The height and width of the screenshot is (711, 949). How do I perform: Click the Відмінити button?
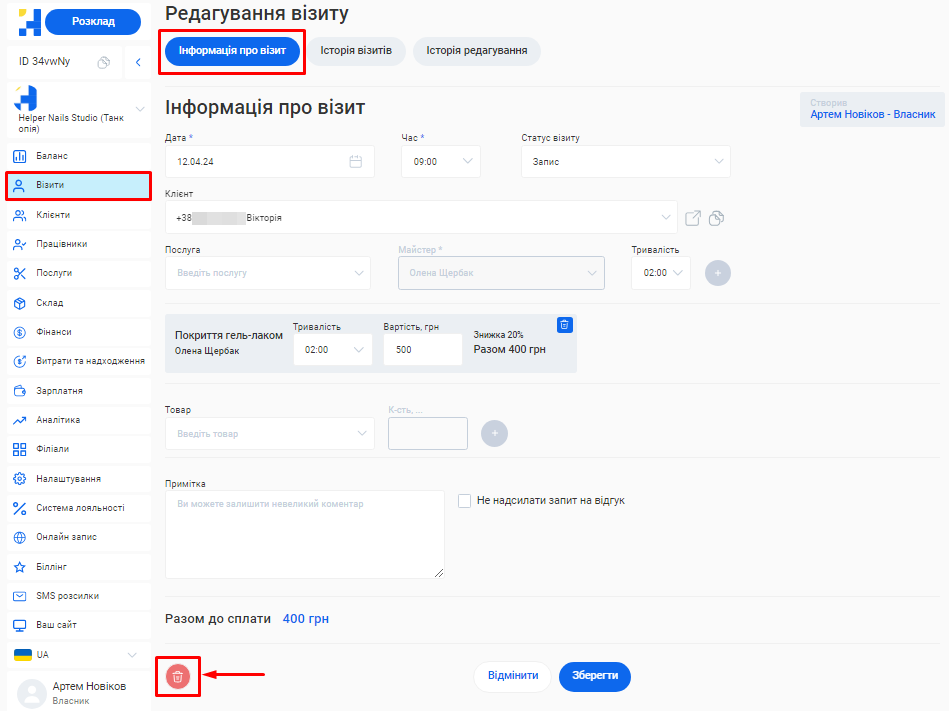[x=512, y=676]
